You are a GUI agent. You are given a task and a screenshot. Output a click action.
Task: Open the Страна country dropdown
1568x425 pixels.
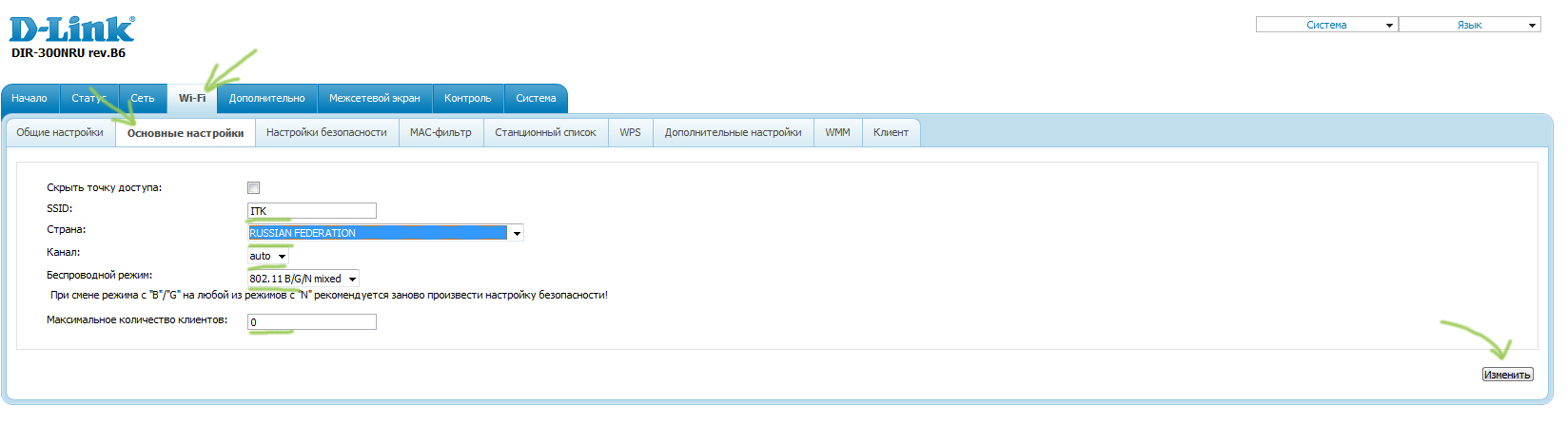pos(385,233)
